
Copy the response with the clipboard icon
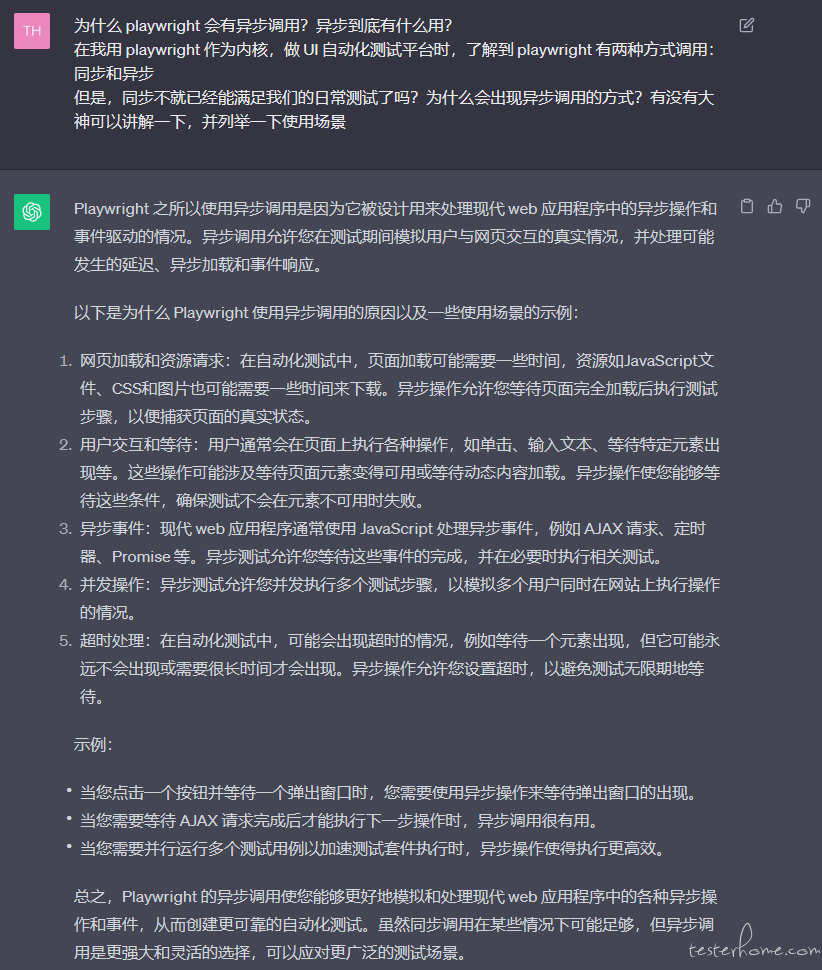pyautogui.click(x=747, y=206)
